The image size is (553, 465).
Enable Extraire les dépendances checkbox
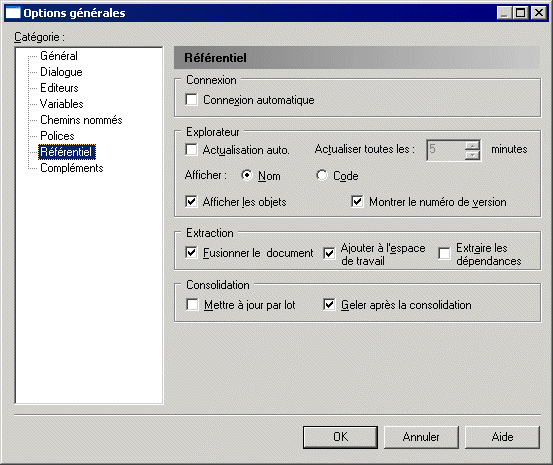pyautogui.click(x=444, y=253)
